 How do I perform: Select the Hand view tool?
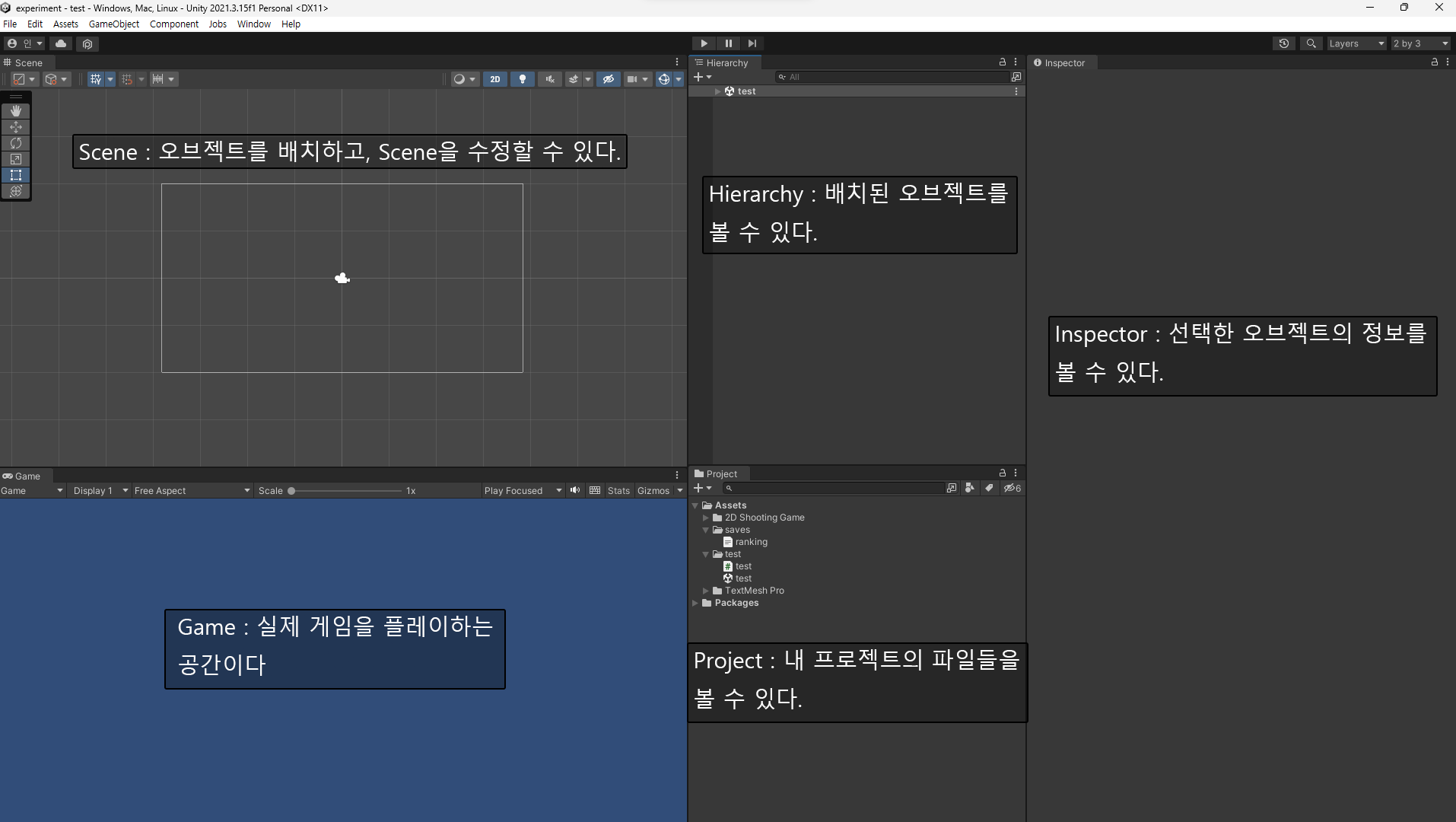pos(16,111)
